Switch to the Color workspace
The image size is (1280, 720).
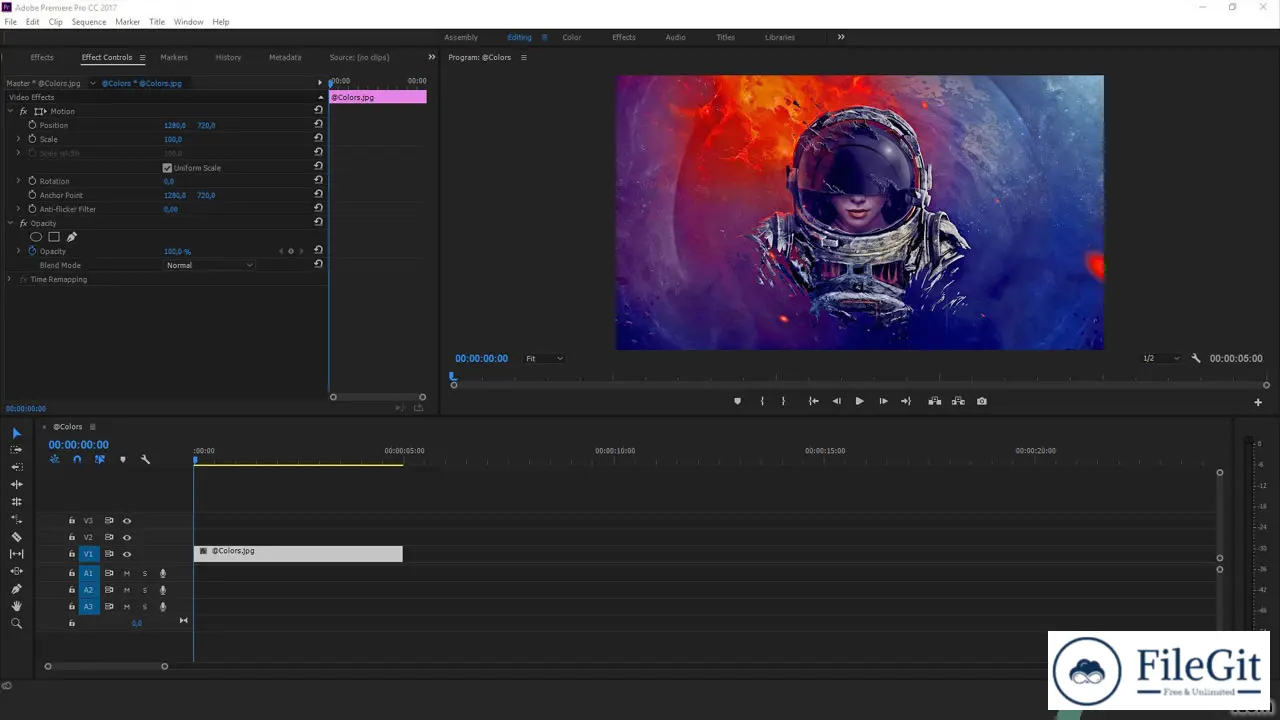(x=571, y=37)
